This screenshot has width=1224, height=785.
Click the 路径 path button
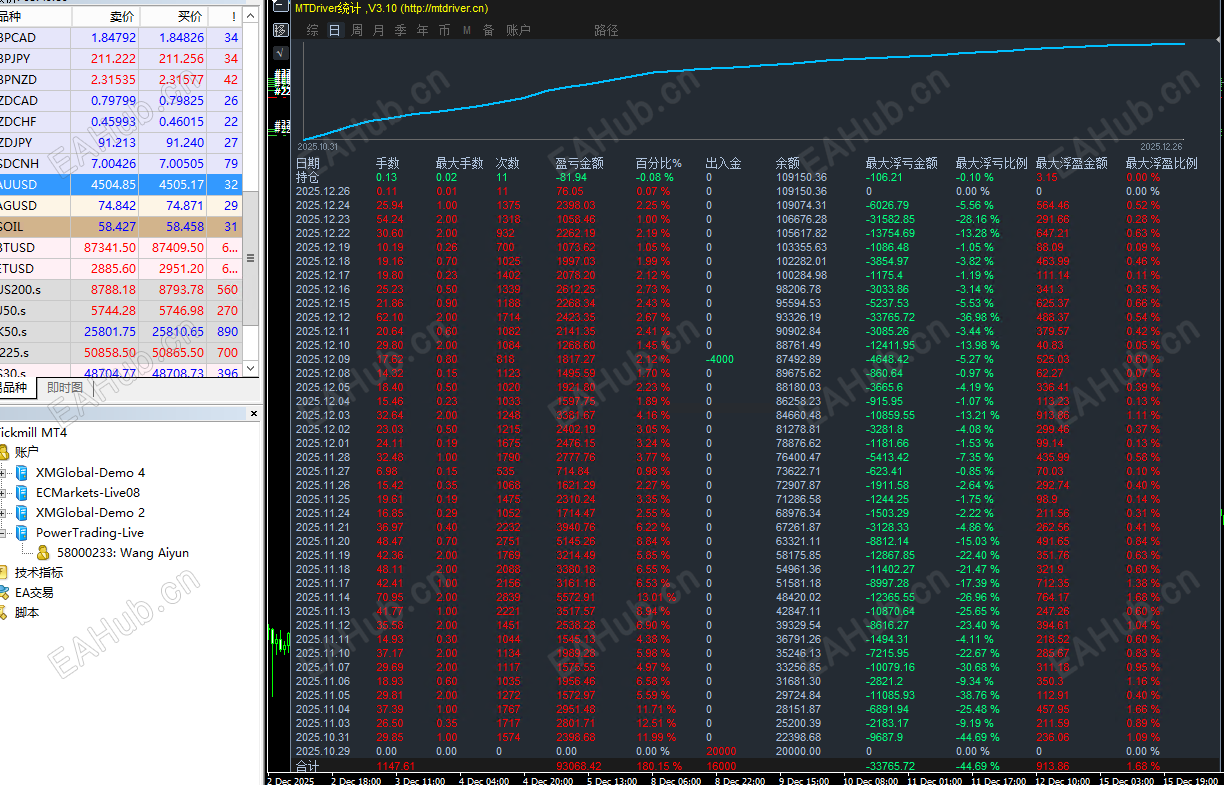point(606,30)
